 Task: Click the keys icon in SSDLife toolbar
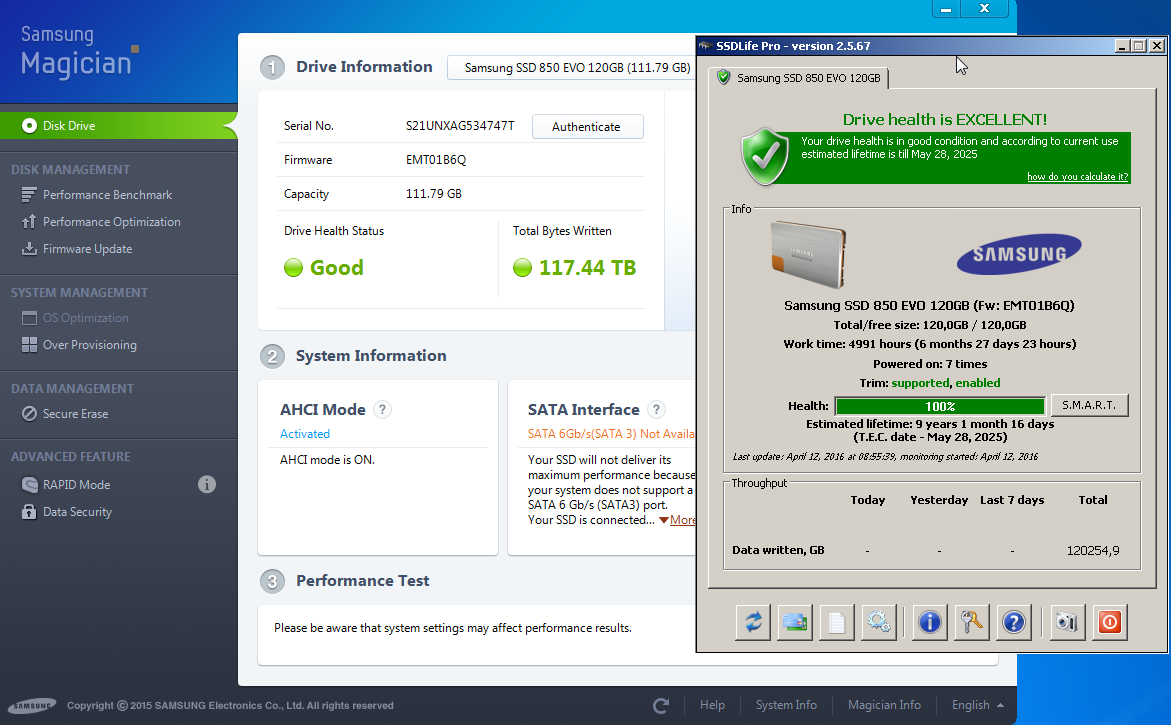(x=972, y=622)
